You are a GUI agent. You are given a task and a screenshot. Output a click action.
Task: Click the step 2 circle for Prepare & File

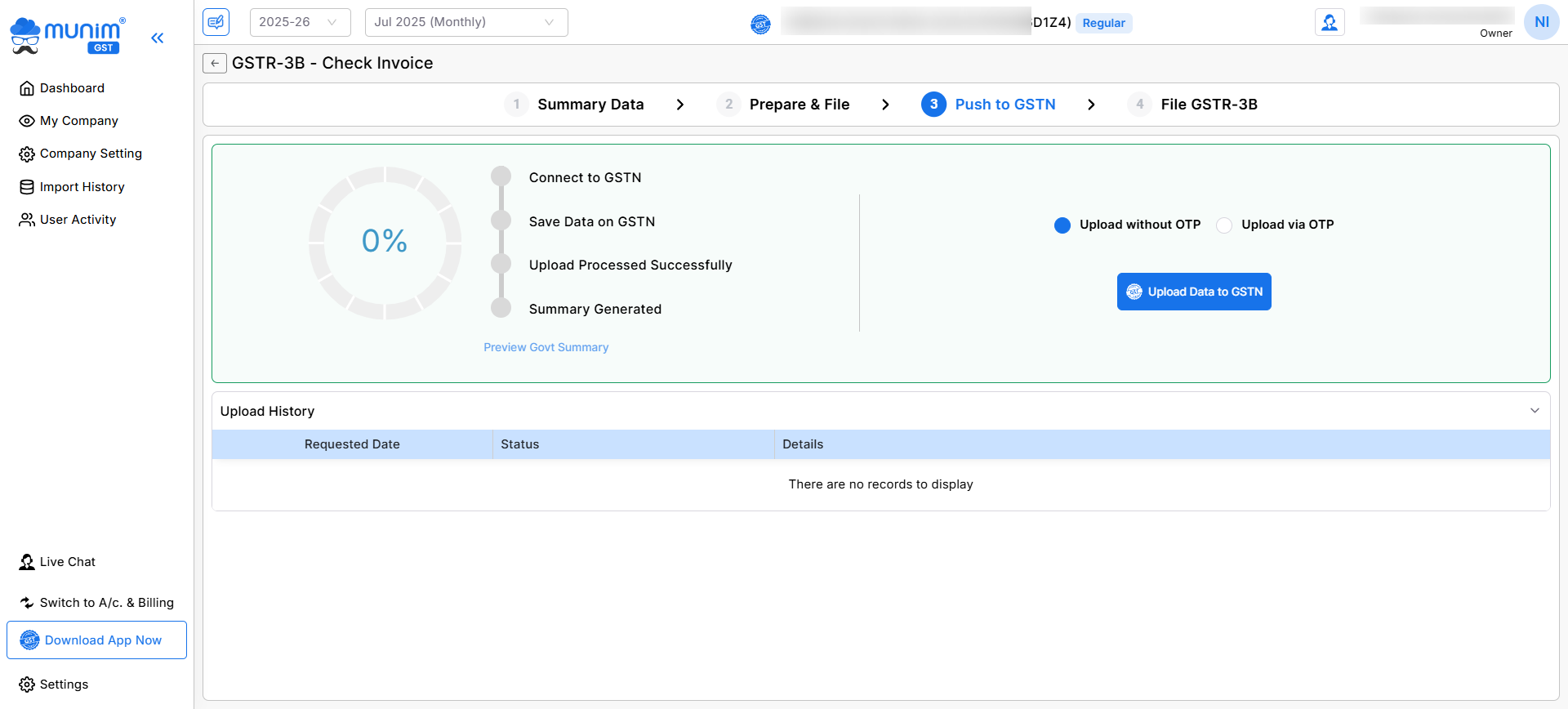(728, 105)
